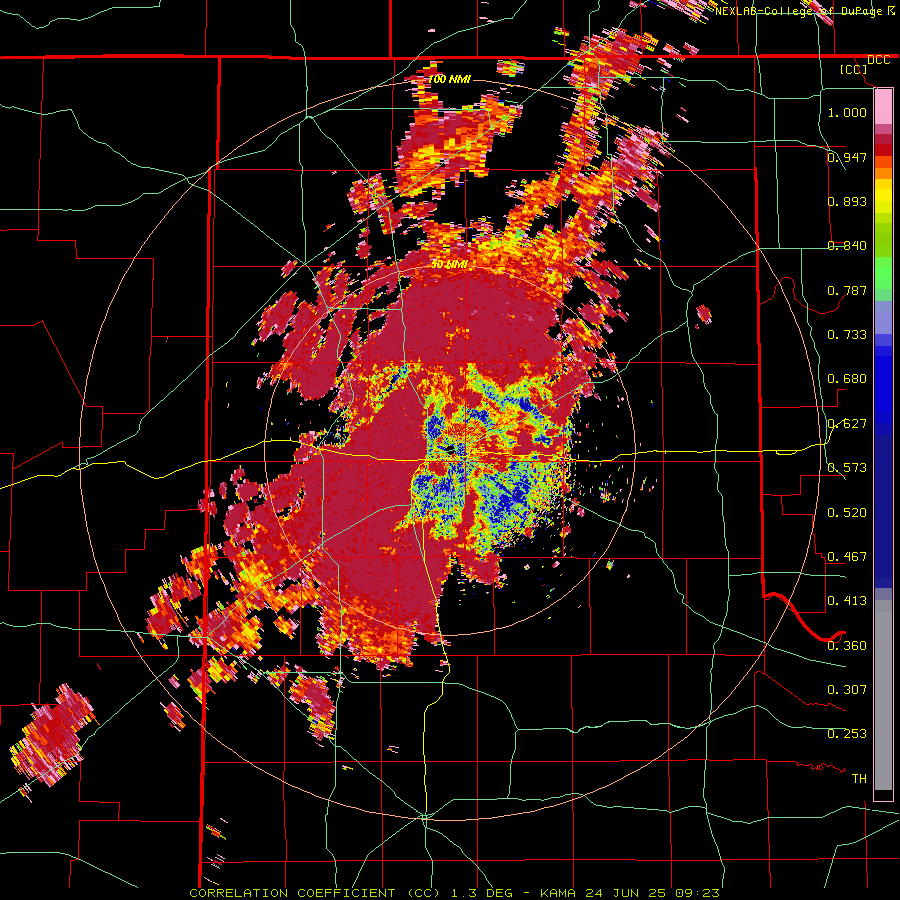Select the 0.573 scale value
The image size is (900, 900).
coord(847,468)
